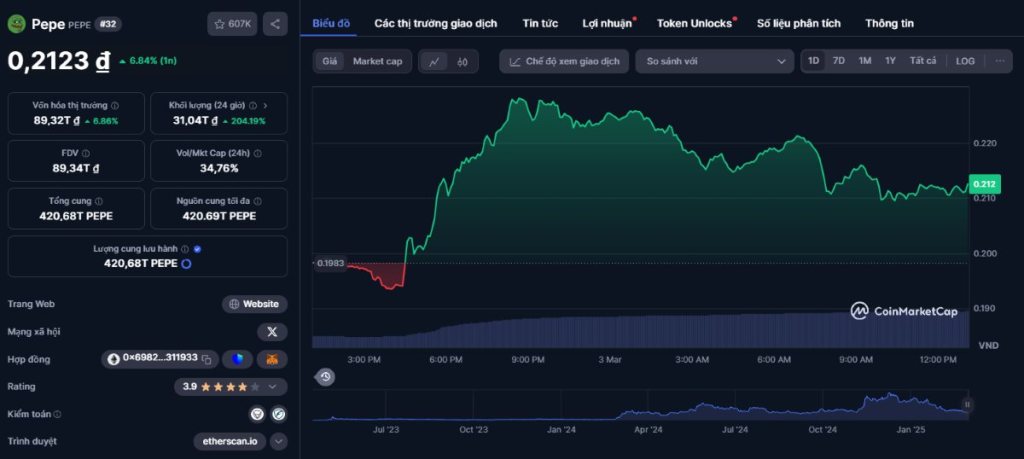Select the 1Y time range
1024x459 pixels.
[x=891, y=61]
